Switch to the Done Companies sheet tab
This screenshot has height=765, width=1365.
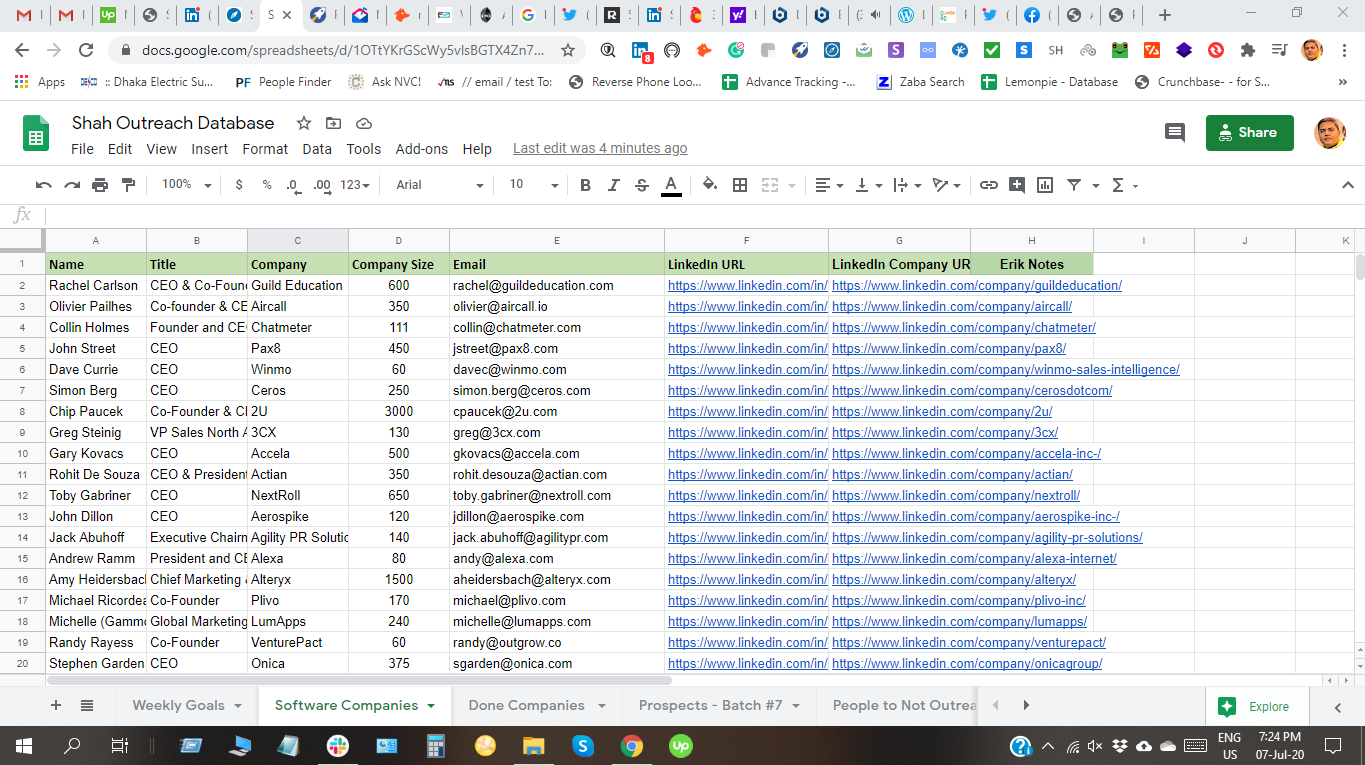526,705
